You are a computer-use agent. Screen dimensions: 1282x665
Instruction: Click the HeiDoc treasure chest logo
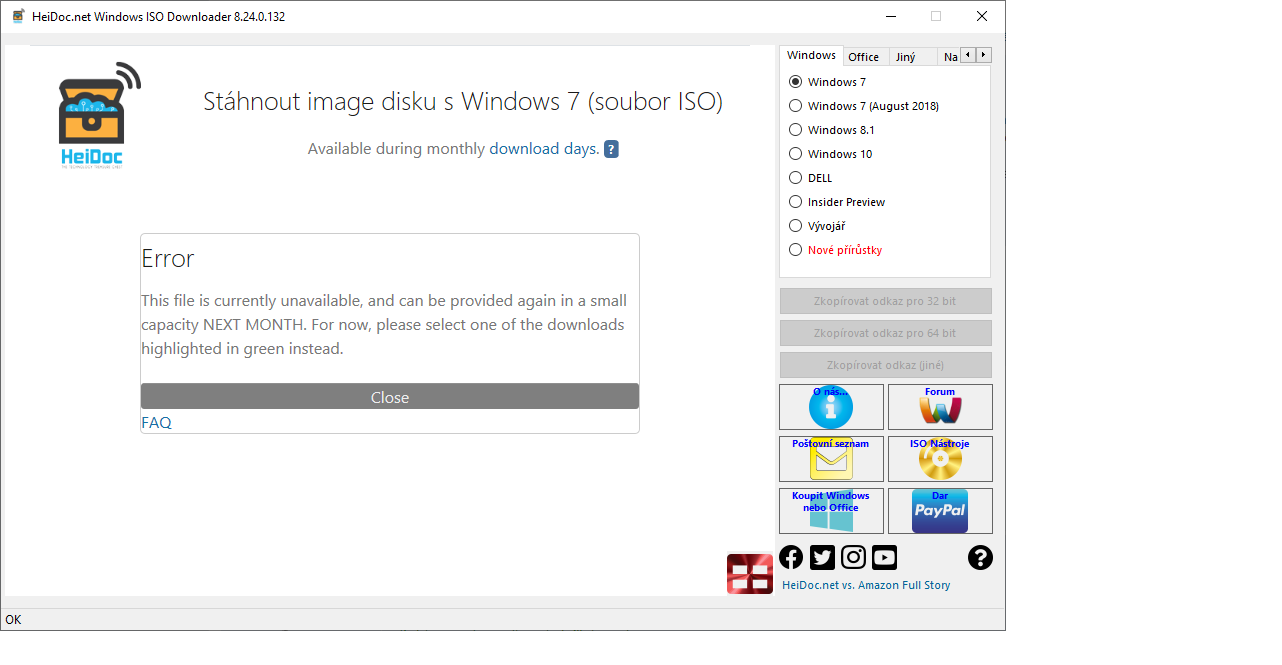pyautogui.click(x=98, y=116)
